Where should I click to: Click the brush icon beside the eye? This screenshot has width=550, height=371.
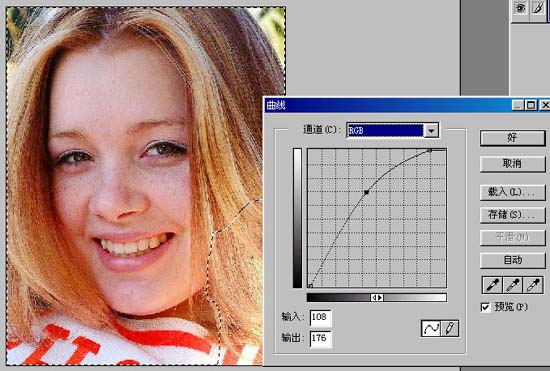(538, 9)
